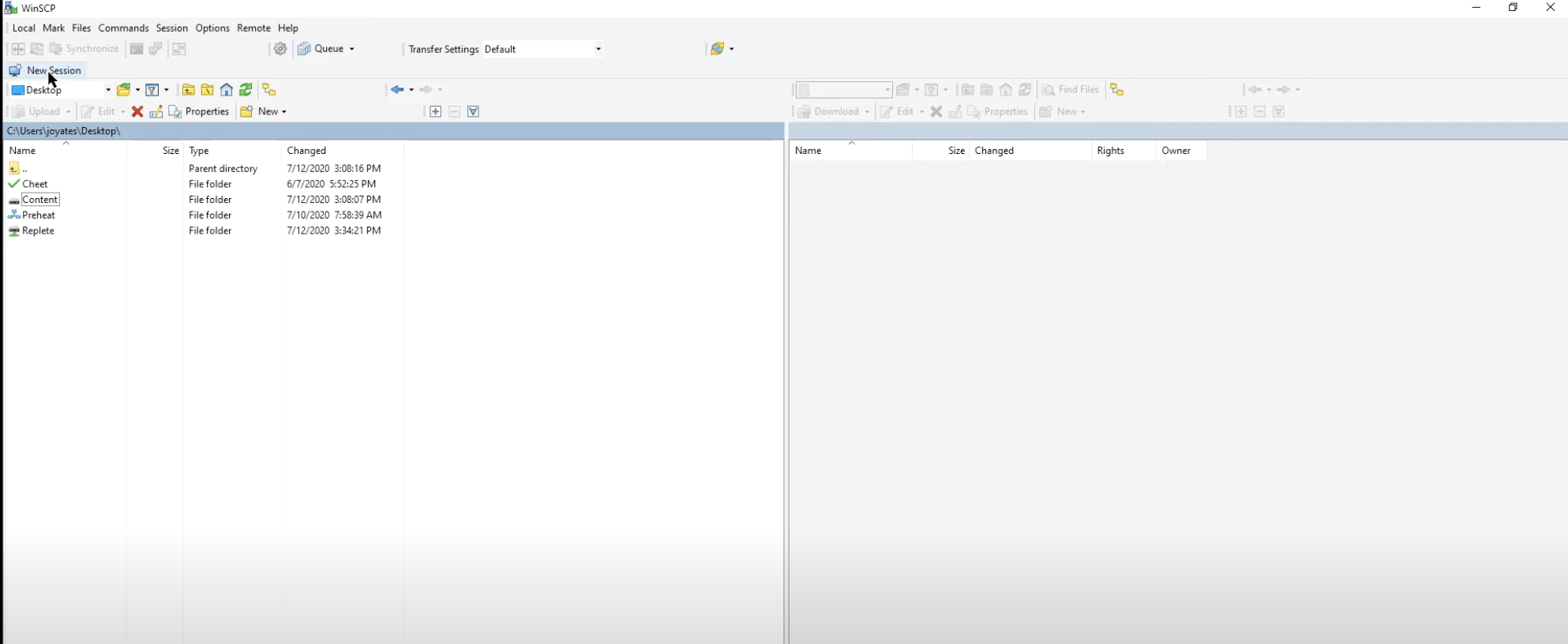This screenshot has height=644, width=1568.
Task: Click the remote Download button
Action: (829, 112)
